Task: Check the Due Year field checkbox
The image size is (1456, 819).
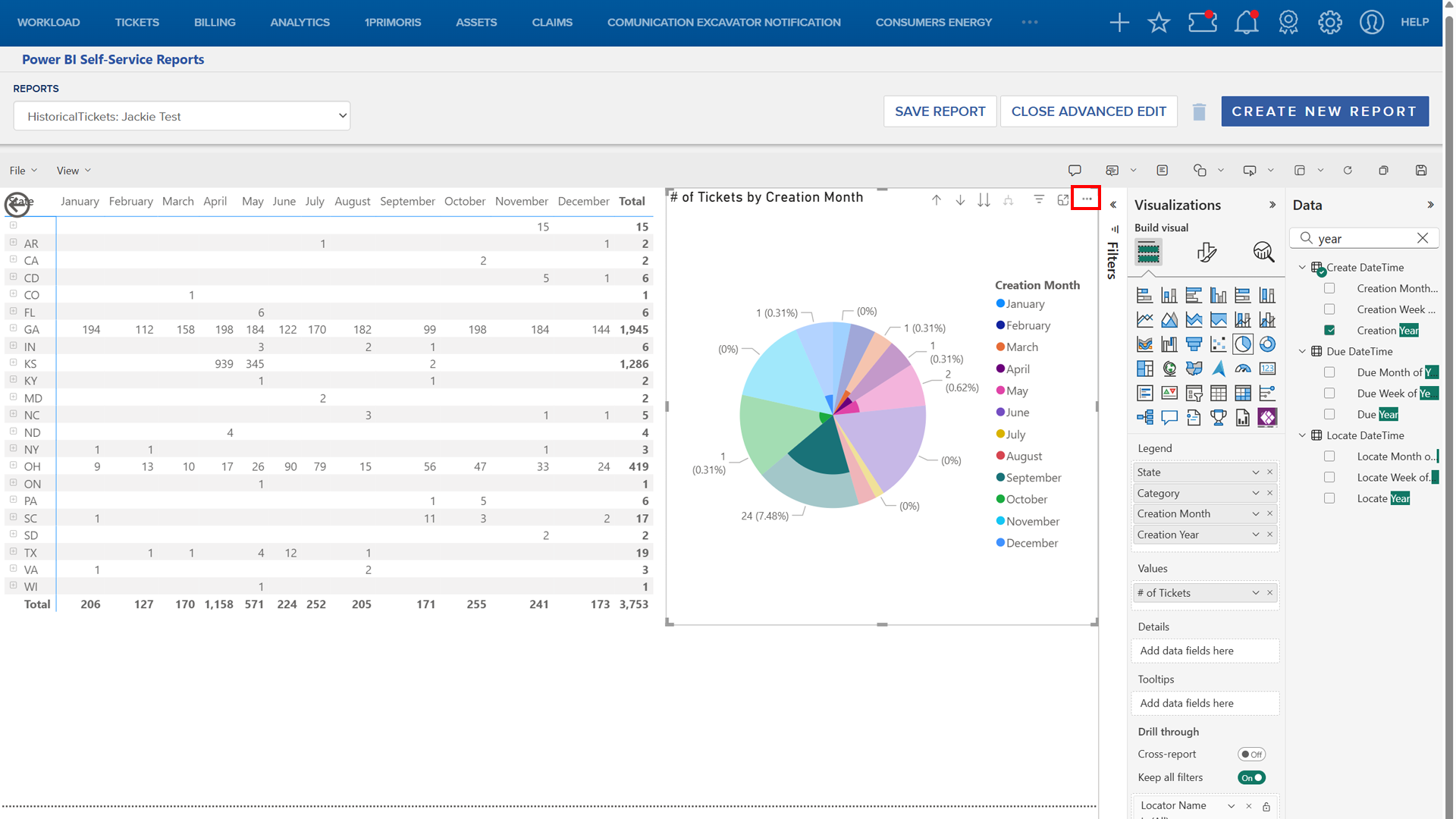Action: (x=1329, y=414)
